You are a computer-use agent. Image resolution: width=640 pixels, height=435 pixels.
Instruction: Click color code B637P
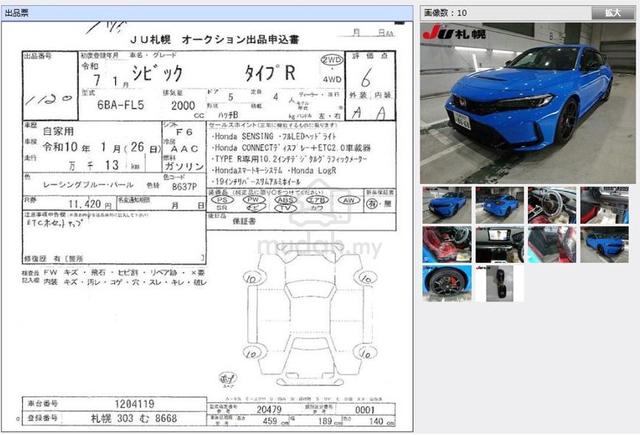(184, 187)
